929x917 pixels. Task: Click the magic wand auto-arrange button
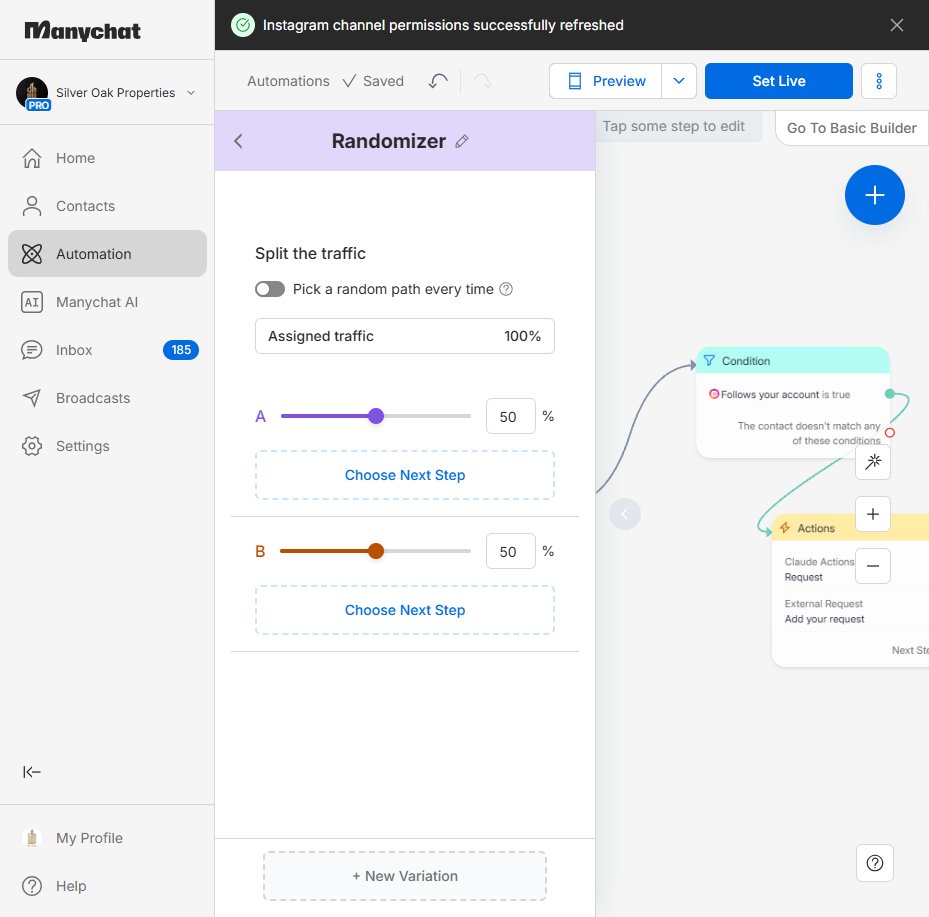point(873,461)
